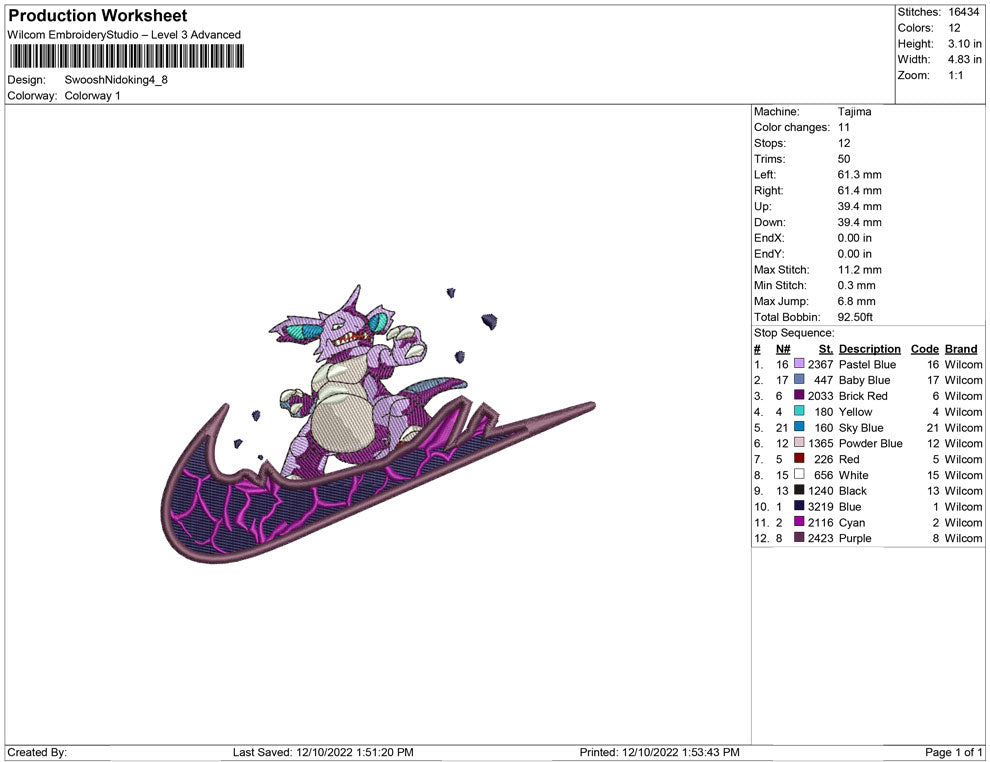Click the barcode under the worksheet title
Viewport: 990px width, 762px height.
point(127,56)
